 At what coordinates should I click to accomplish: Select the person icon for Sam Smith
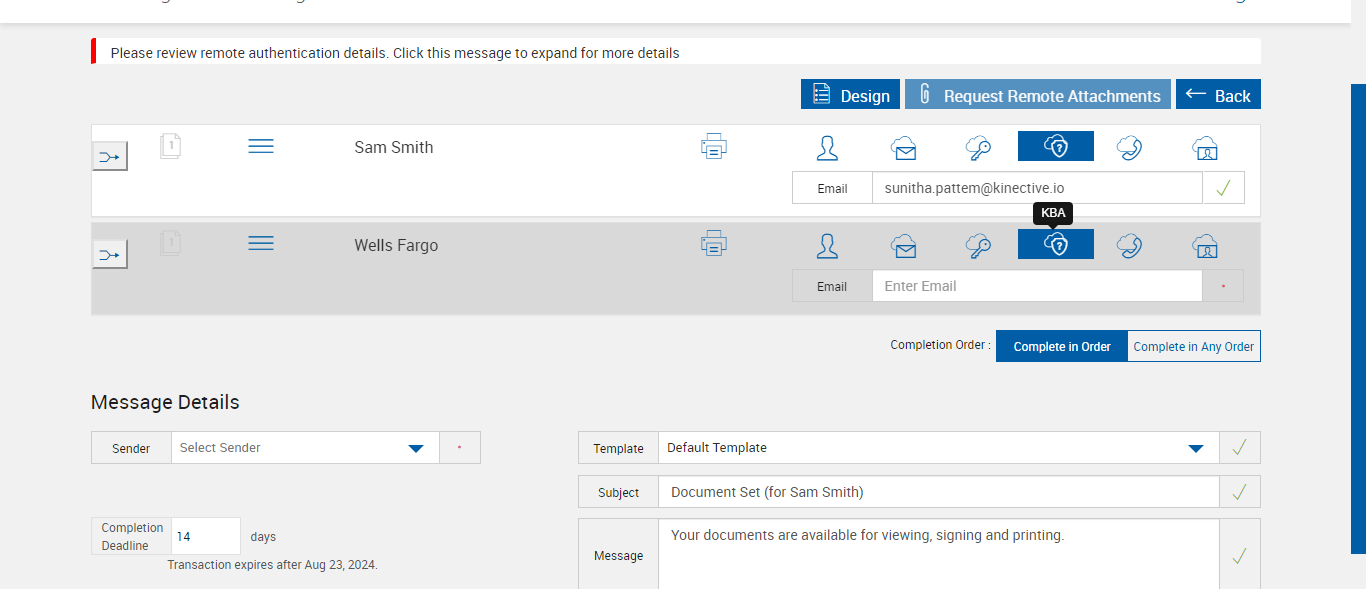[827, 148]
